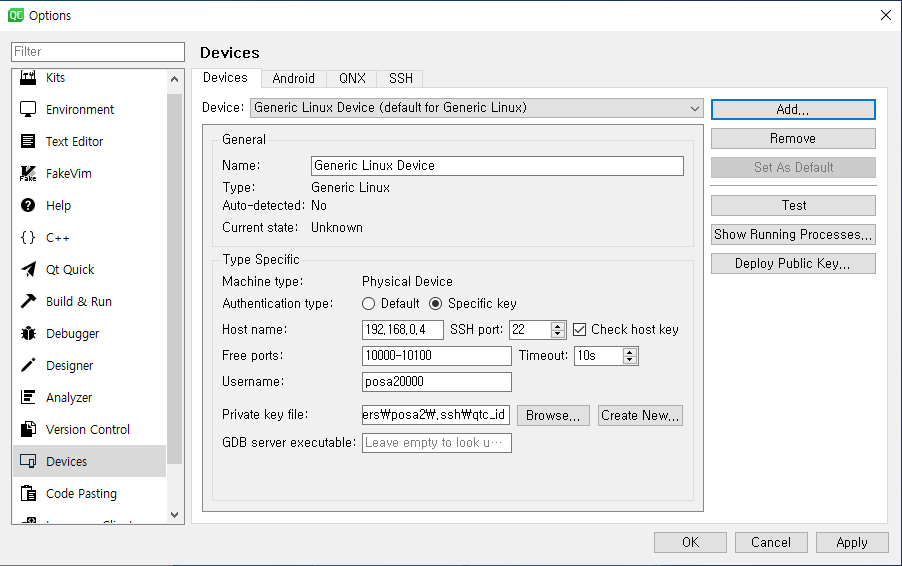Select the Environment monitor icon
Viewport: 902px width, 566px height.
click(28, 109)
